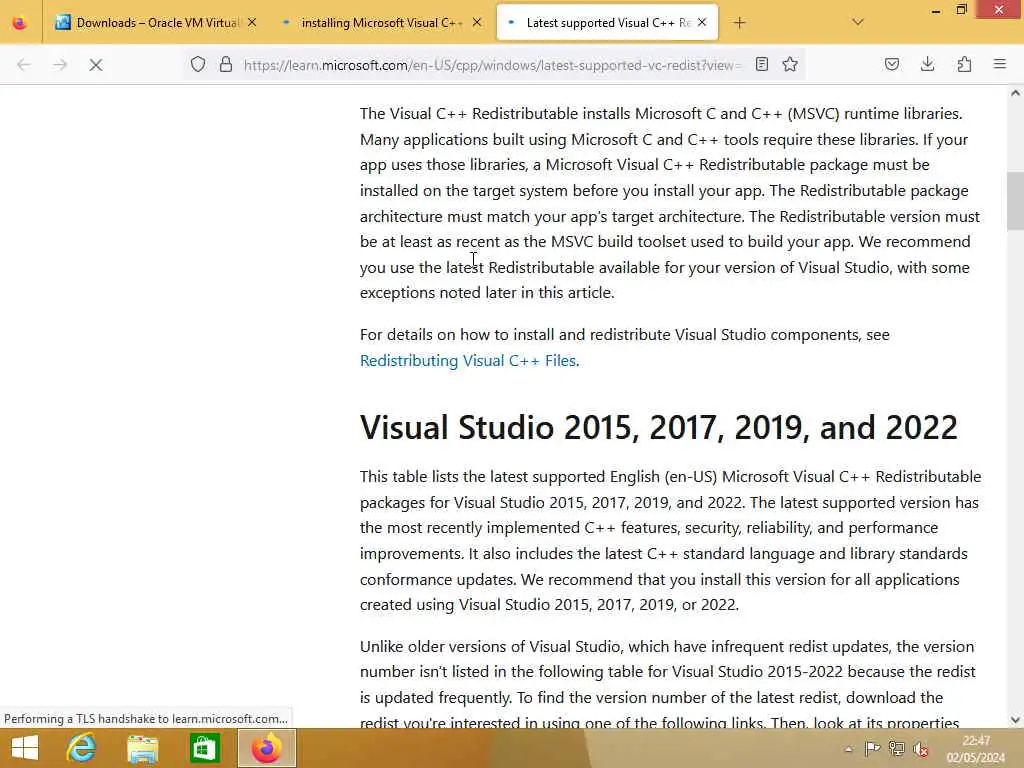This screenshot has width=1024, height=768.
Task: Show hidden system tray icons
Action: 848,750
